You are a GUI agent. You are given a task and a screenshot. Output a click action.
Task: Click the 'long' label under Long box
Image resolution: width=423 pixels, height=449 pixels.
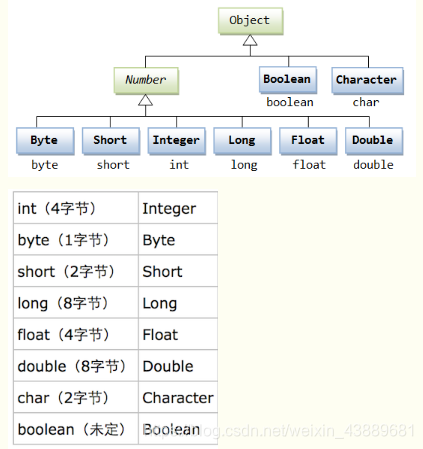coord(244,165)
